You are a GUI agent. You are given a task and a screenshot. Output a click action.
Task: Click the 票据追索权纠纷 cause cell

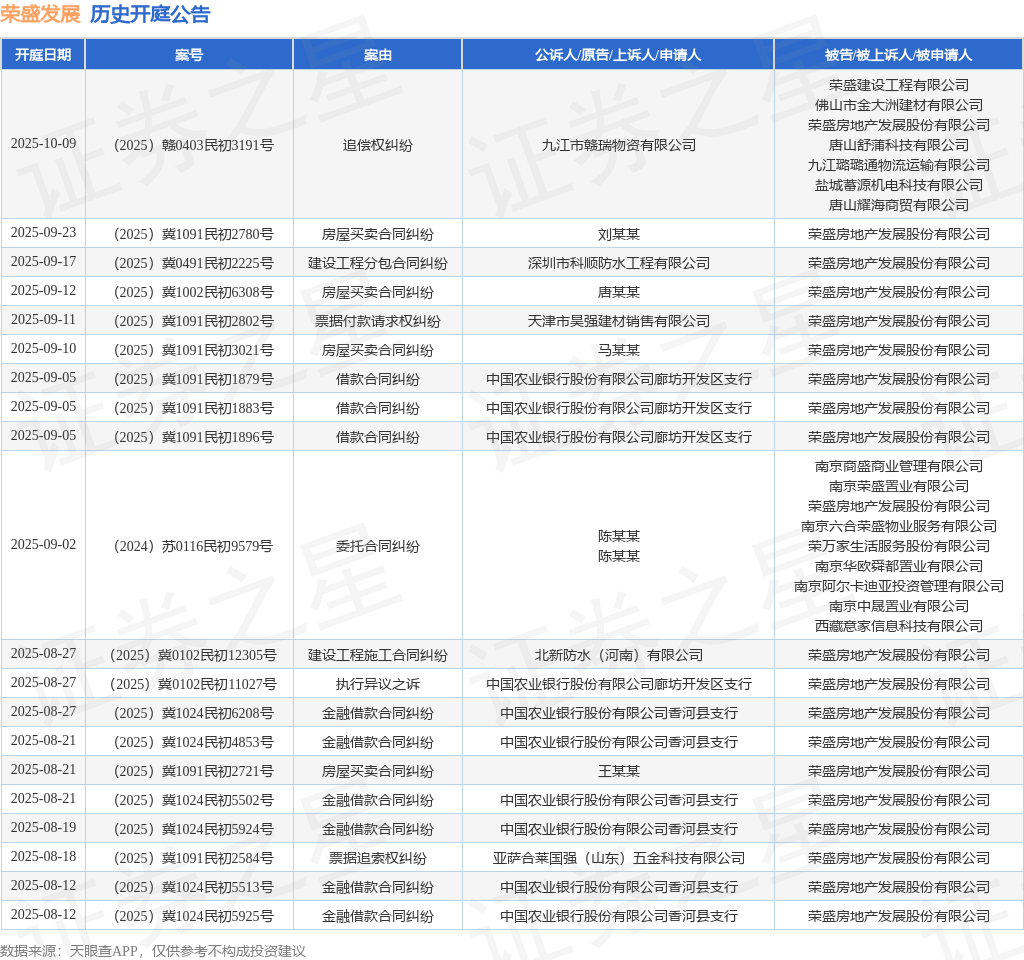(377, 858)
